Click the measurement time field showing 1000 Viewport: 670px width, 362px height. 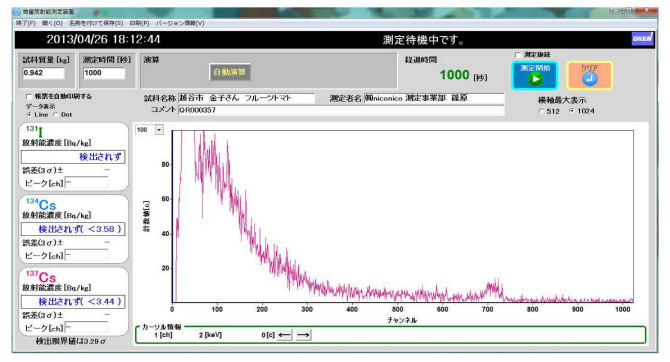click(104, 73)
